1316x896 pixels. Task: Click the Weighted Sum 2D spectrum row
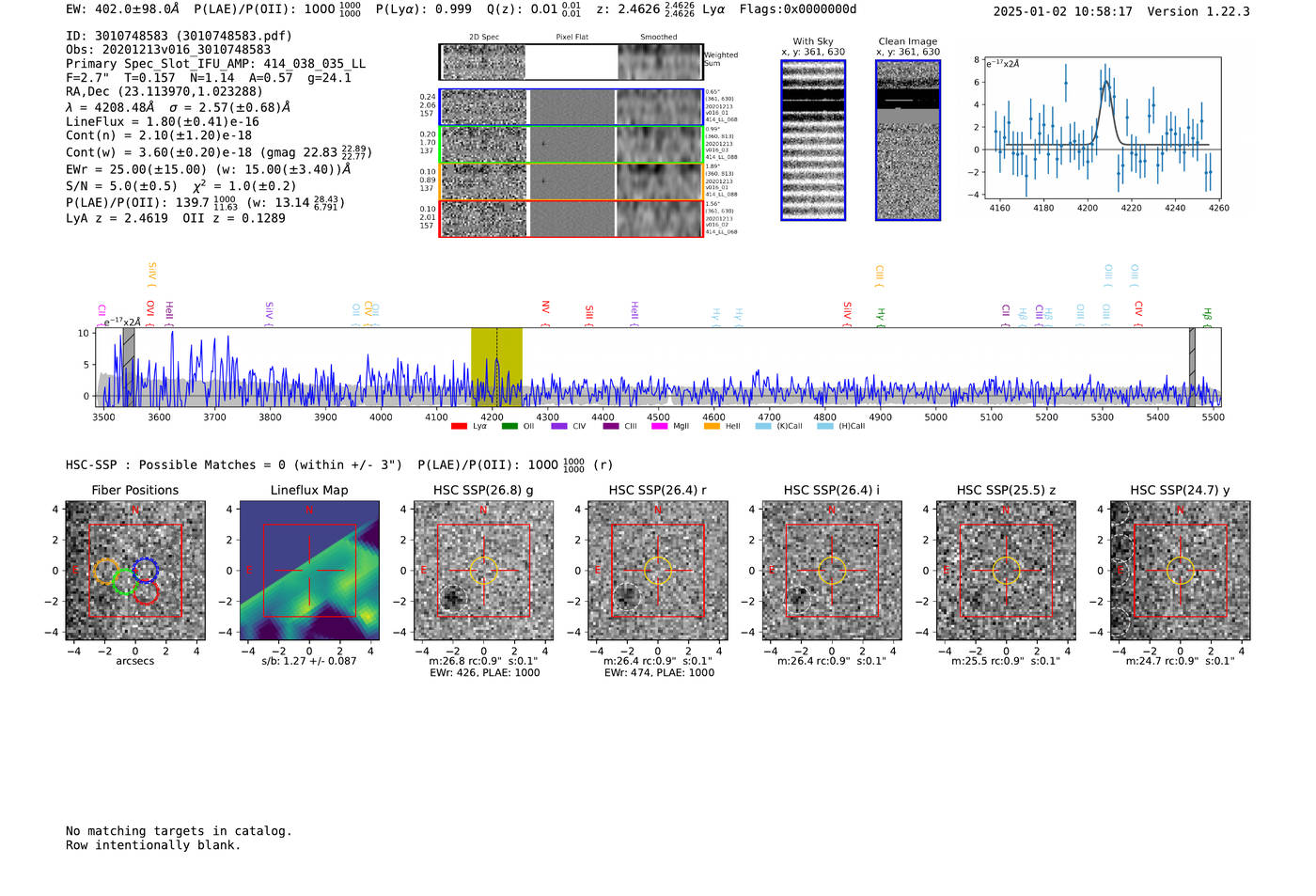pyautogui.click(x=571, y=62)
